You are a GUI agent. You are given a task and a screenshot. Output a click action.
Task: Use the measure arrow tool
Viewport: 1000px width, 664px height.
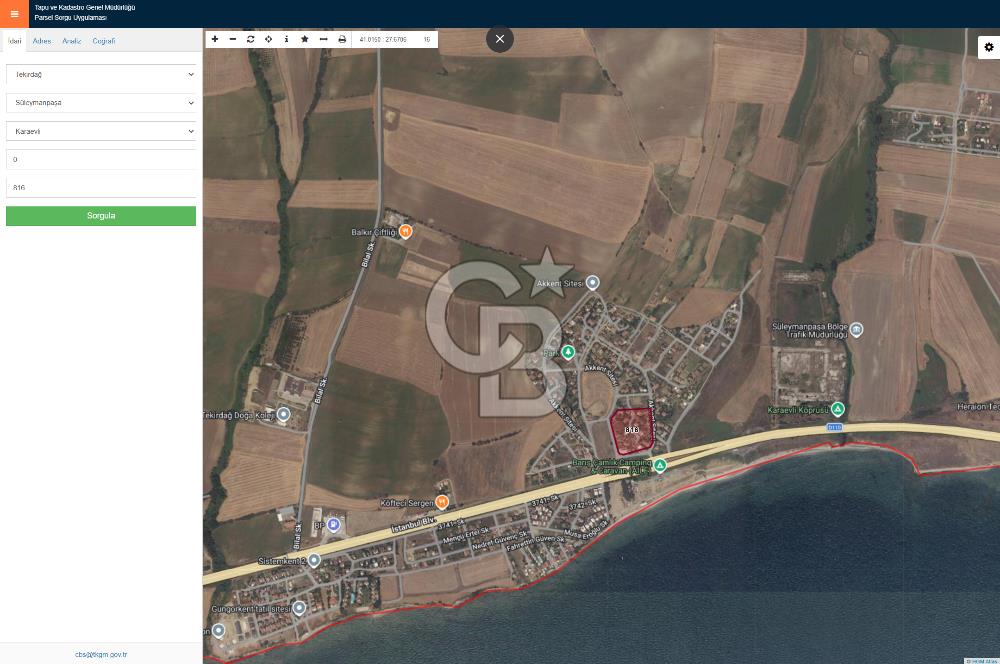click(x=322, y=39)
